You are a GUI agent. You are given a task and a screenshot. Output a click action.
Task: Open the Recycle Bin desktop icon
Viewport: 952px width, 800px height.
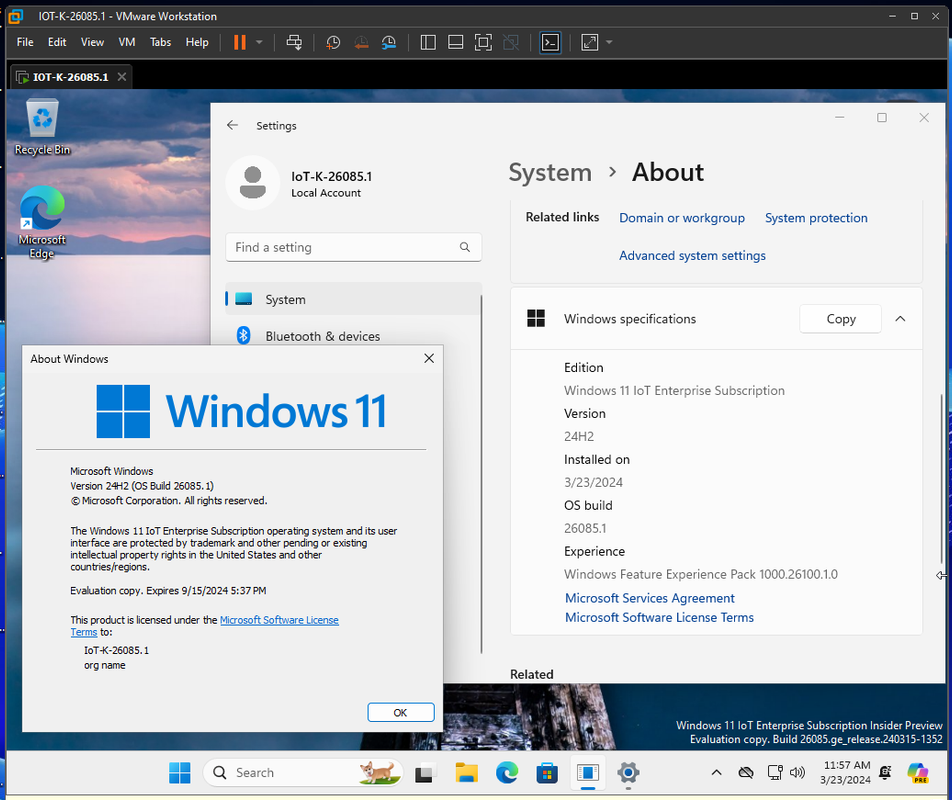click(x=42, y=127)
